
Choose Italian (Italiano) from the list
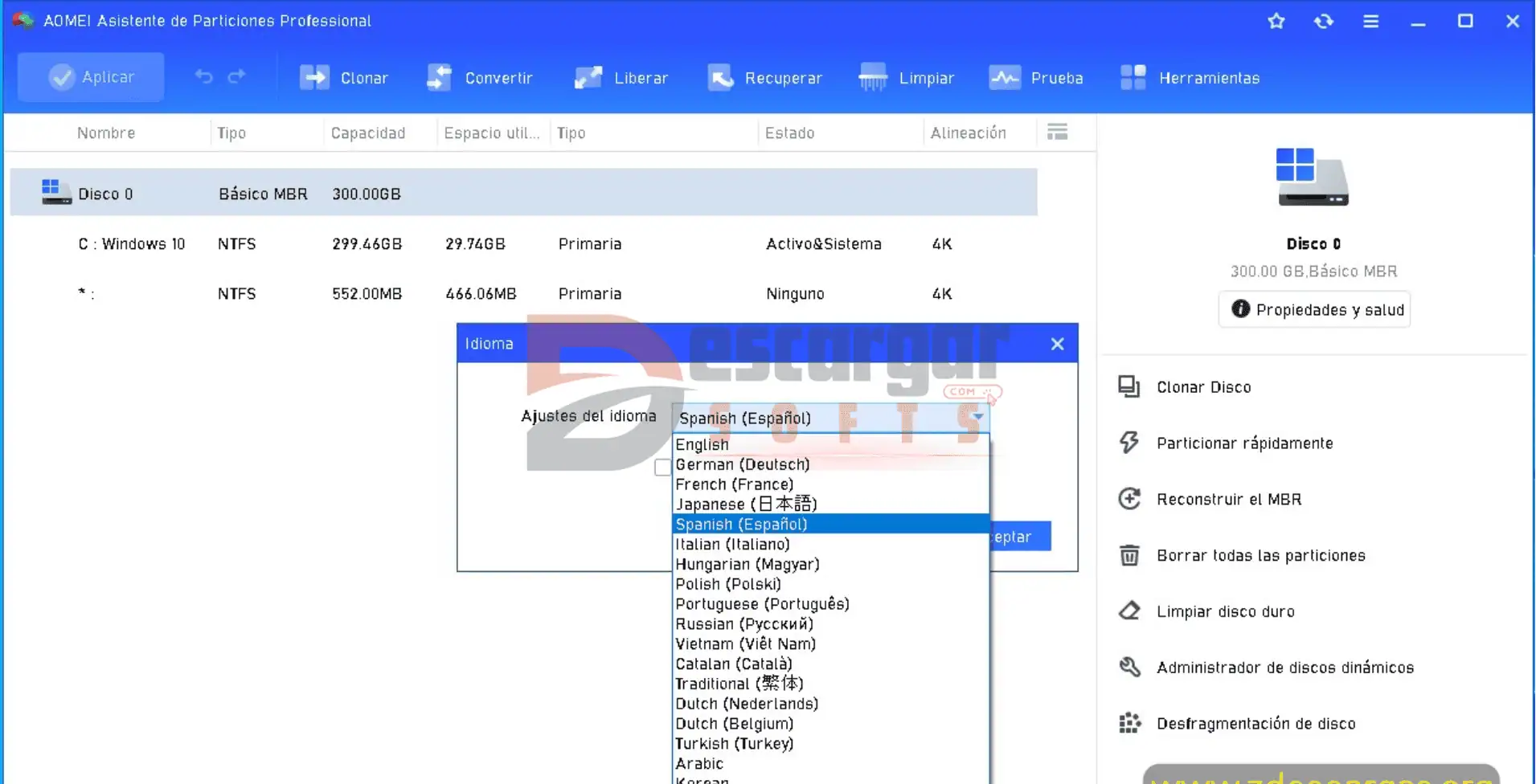point(830,544)
